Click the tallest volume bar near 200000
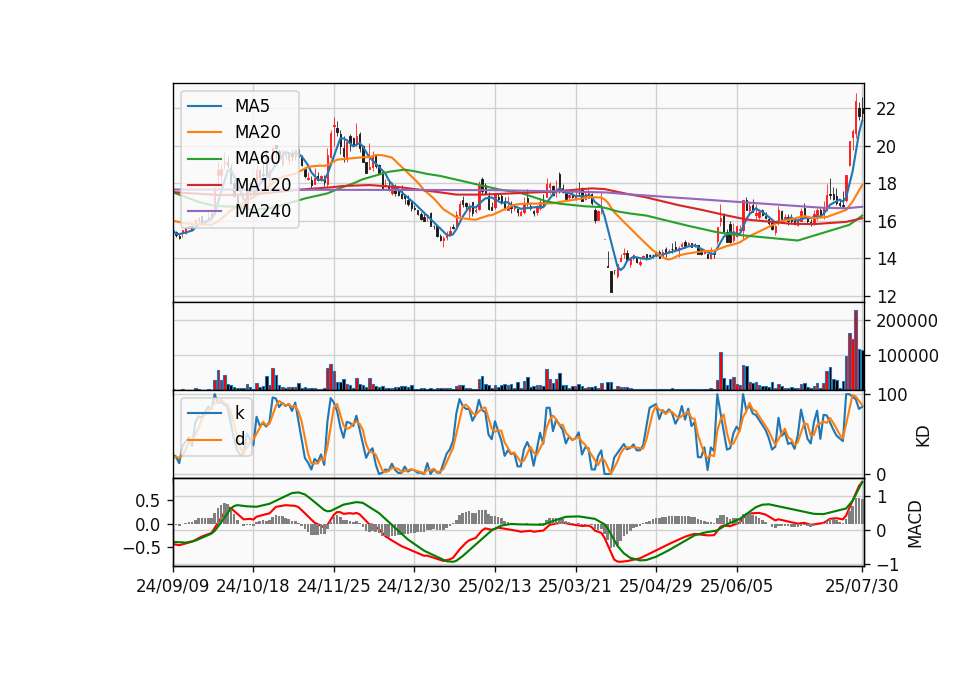Viewport: 960px width, 690px height. [x=856, y=350]
